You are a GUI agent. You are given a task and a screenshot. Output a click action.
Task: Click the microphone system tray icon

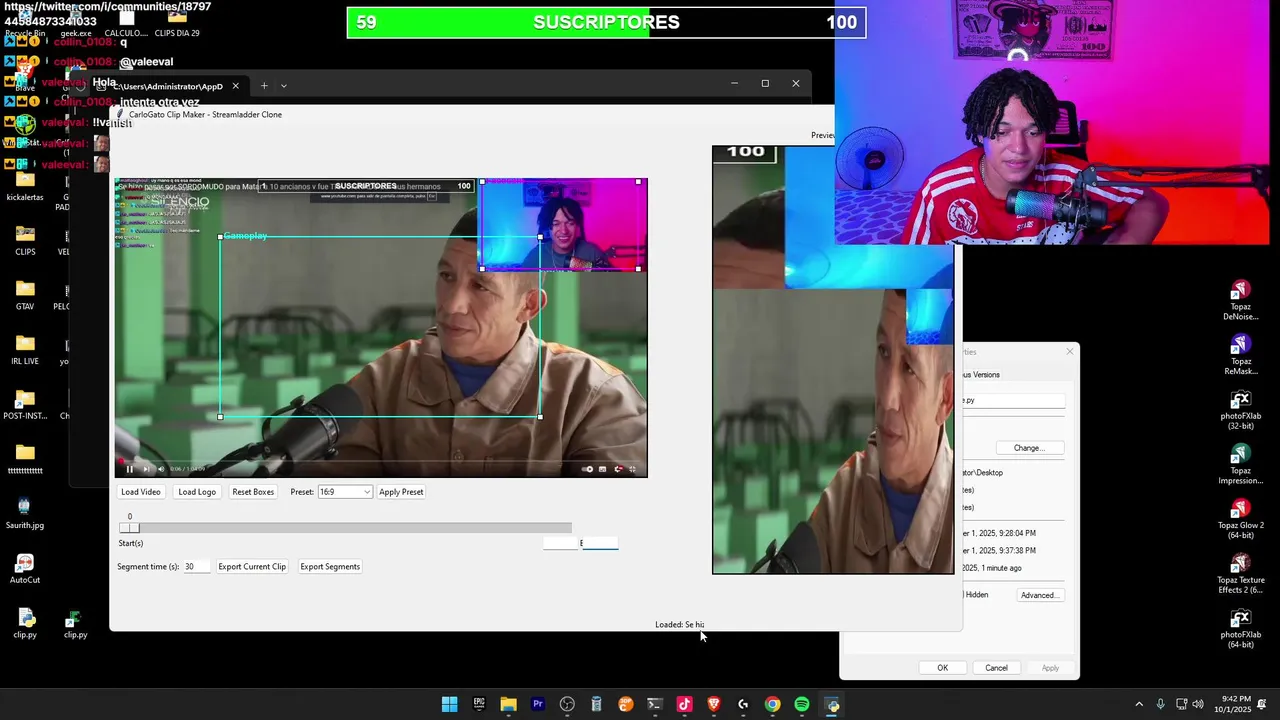click(x=1160, y=704)
